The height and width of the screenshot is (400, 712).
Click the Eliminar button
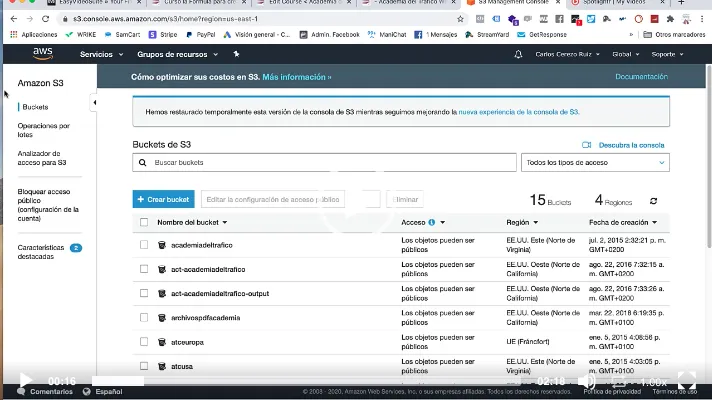coord(405,199)
